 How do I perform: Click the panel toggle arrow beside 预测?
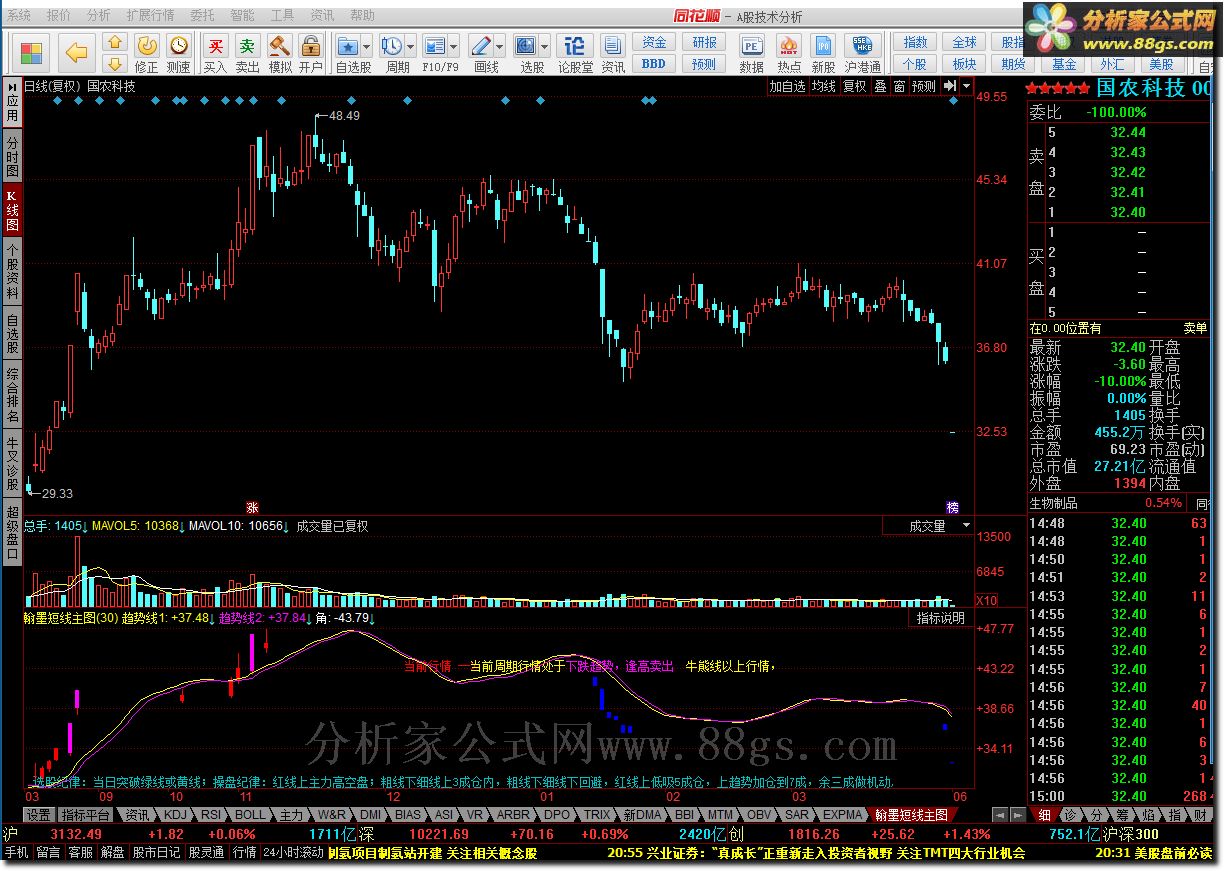click(948, 87)
